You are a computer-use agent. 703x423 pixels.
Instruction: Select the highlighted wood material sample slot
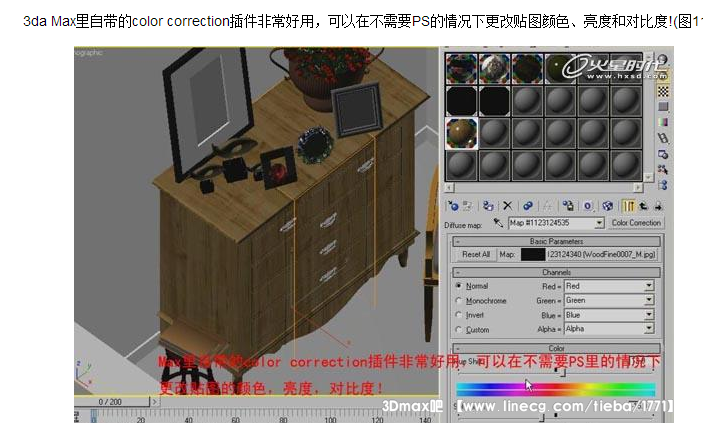(x=461, y=133)
